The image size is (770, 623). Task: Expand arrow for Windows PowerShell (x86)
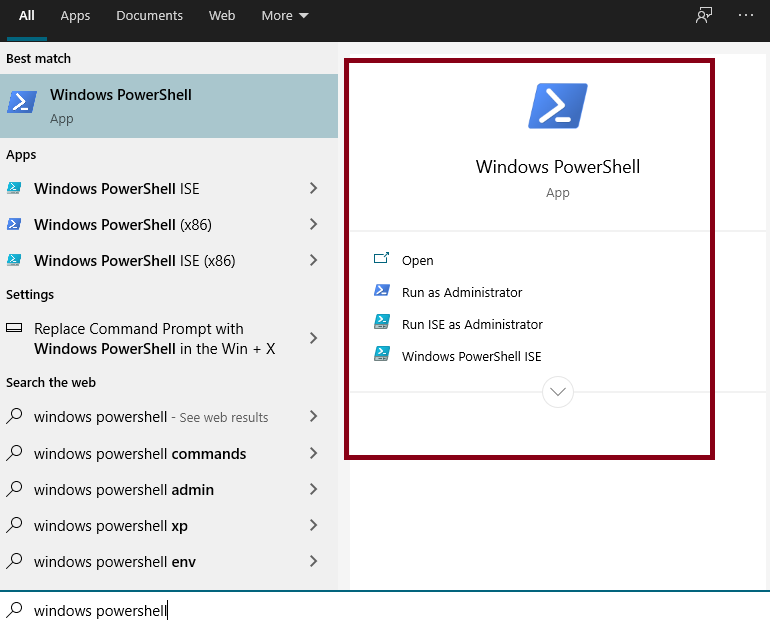click(313, 224)
